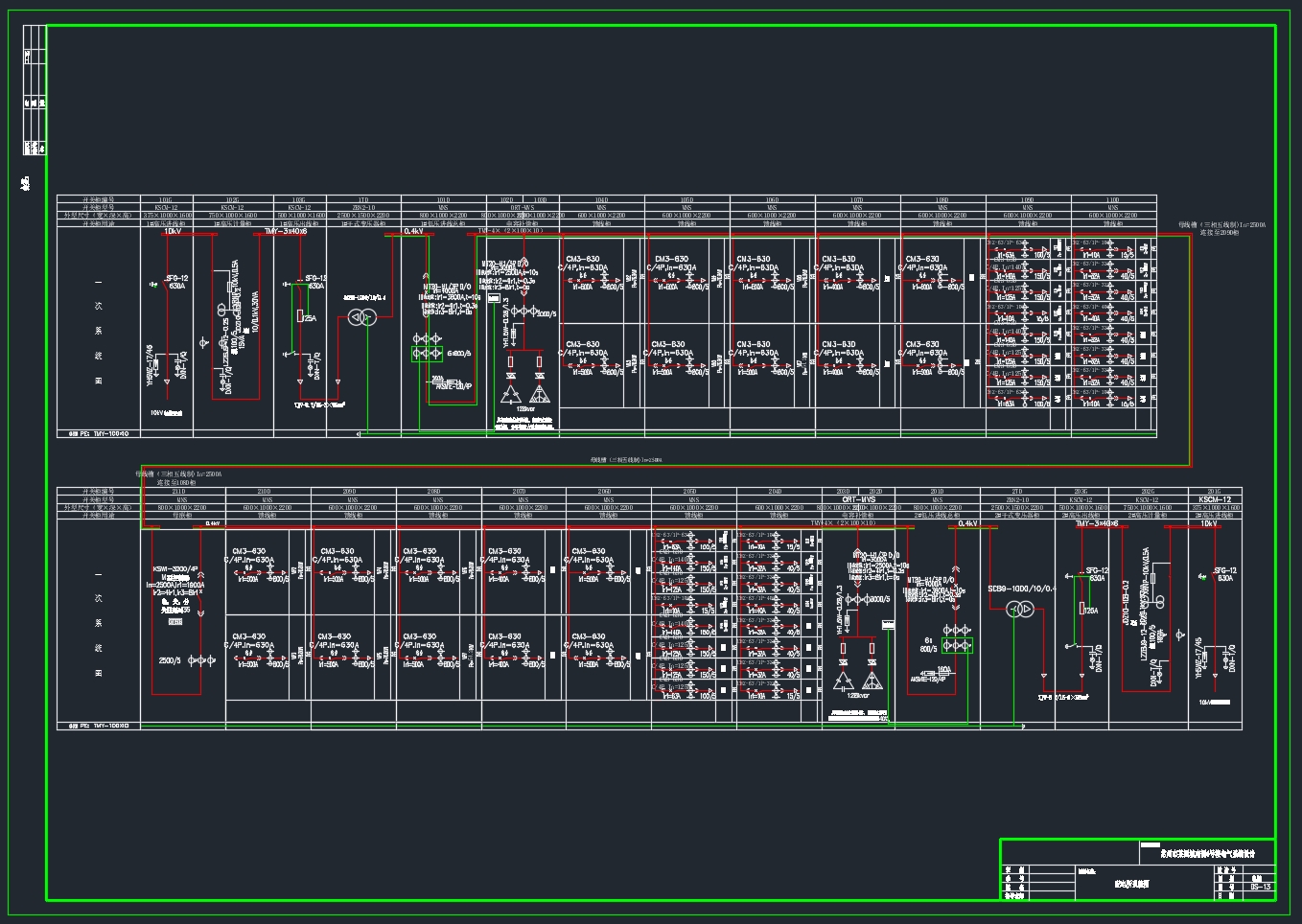Select the PE TMY-100x10 label in lower diagram
The width and height of the screenshot is (1302, 924).
pyautogui.click(x=98, y=726)
